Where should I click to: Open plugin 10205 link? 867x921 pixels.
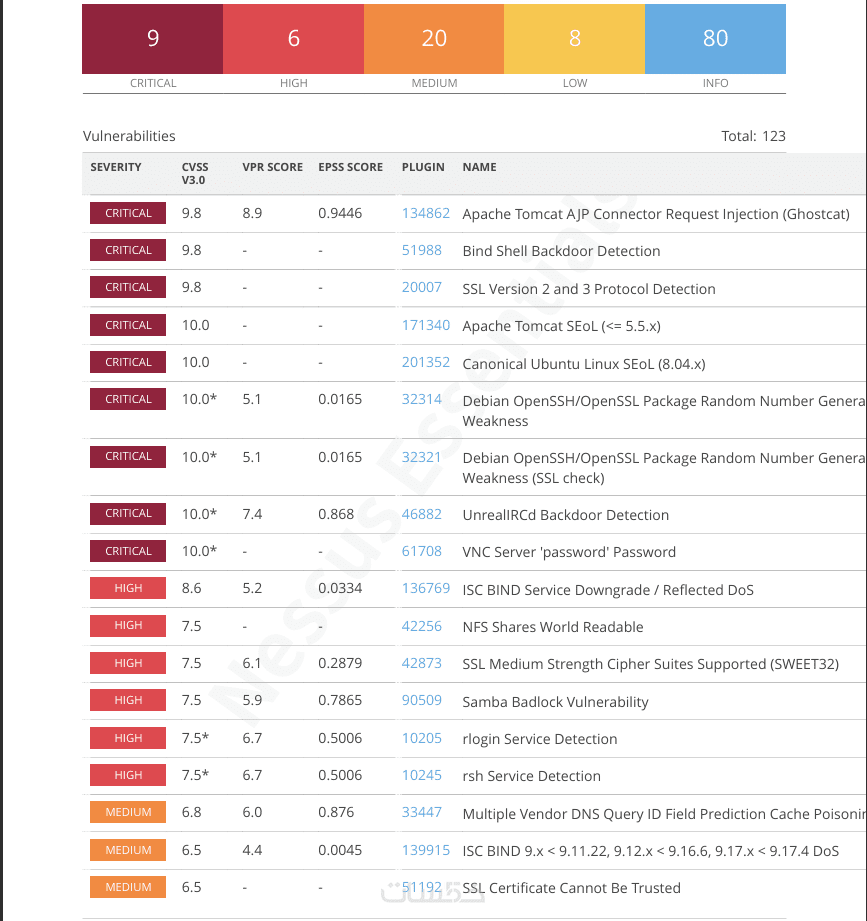[421, 738]
